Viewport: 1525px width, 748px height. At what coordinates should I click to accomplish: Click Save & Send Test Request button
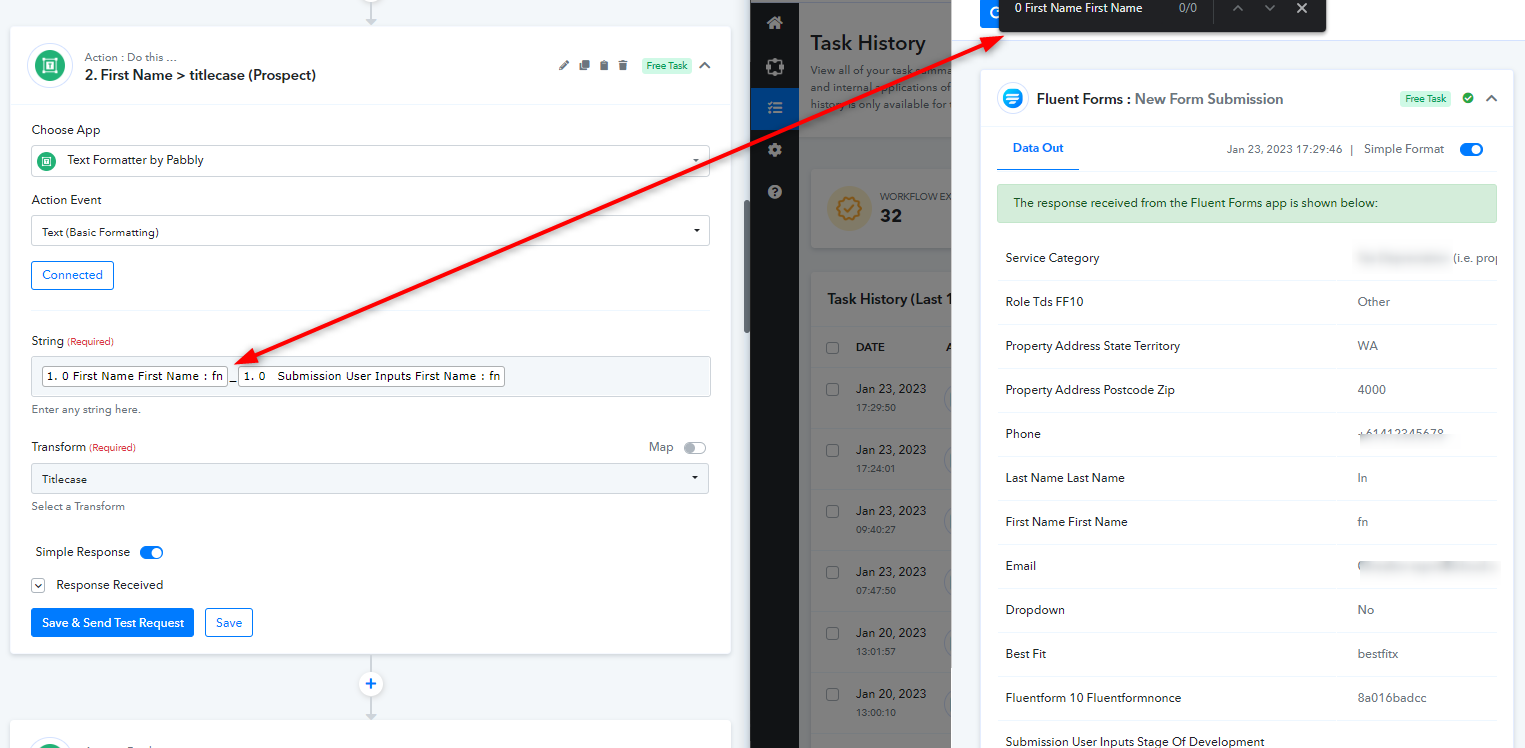tap(113, 623)
